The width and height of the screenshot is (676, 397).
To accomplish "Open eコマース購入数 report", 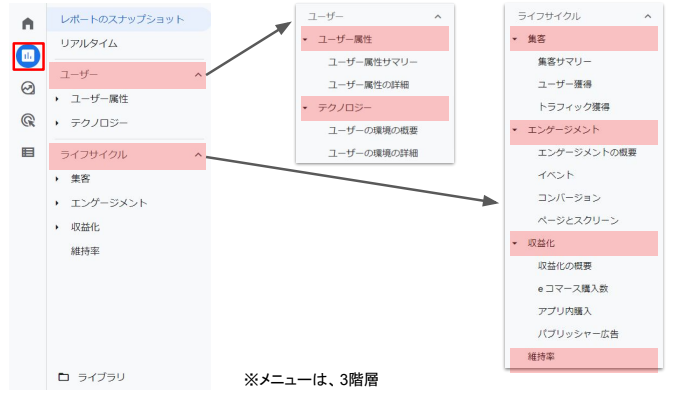I will [x=573, y=289].
